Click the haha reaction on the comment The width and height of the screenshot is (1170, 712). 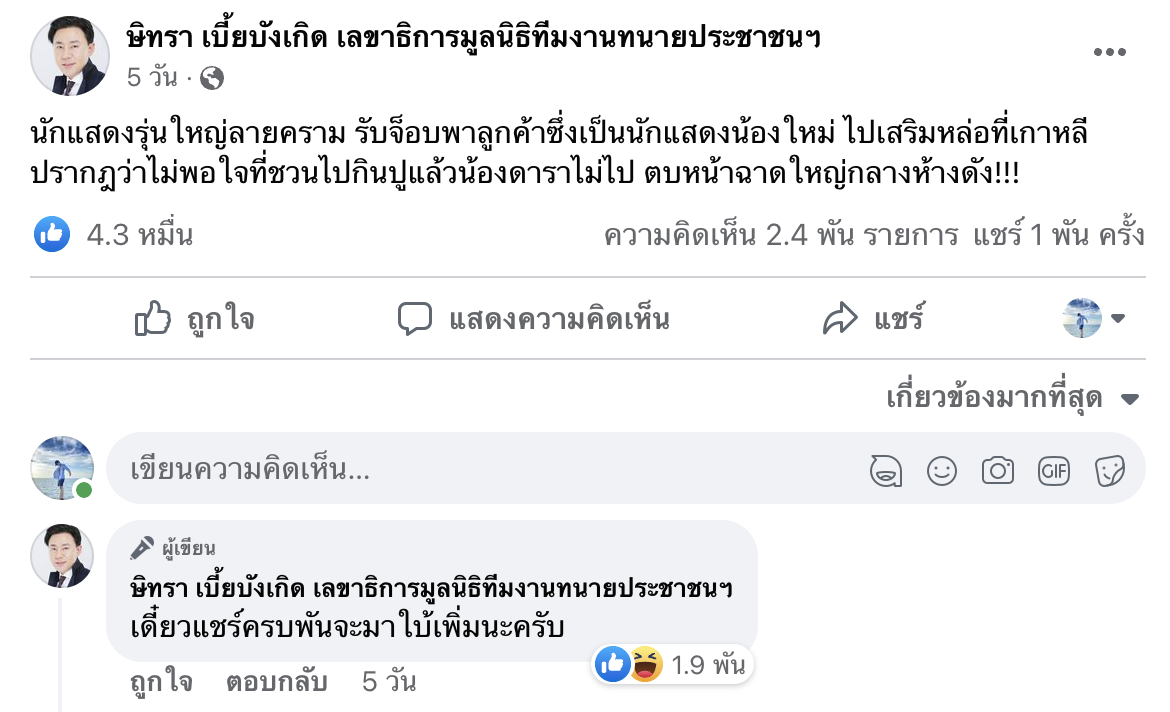646,664
